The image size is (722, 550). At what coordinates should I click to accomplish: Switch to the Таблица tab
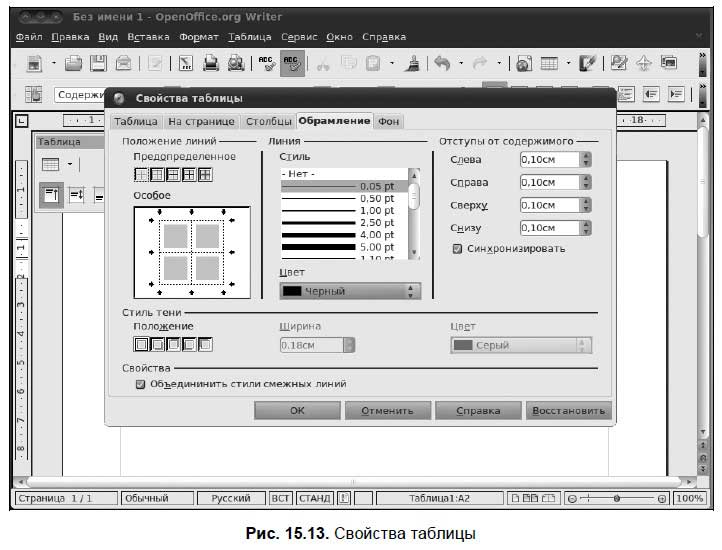(x=136, y=122)
